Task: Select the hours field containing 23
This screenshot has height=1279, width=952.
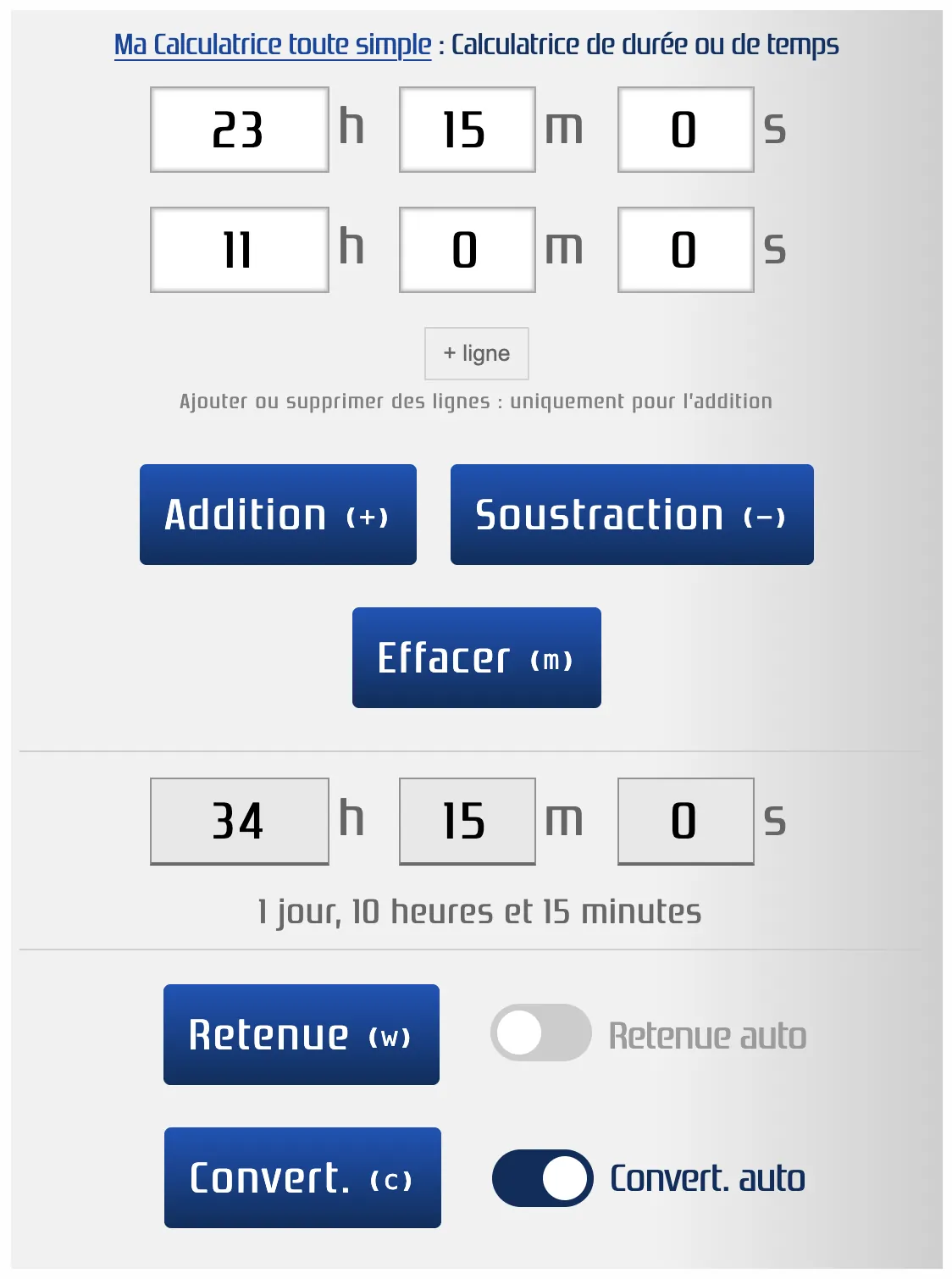Action: coord(240,129)
